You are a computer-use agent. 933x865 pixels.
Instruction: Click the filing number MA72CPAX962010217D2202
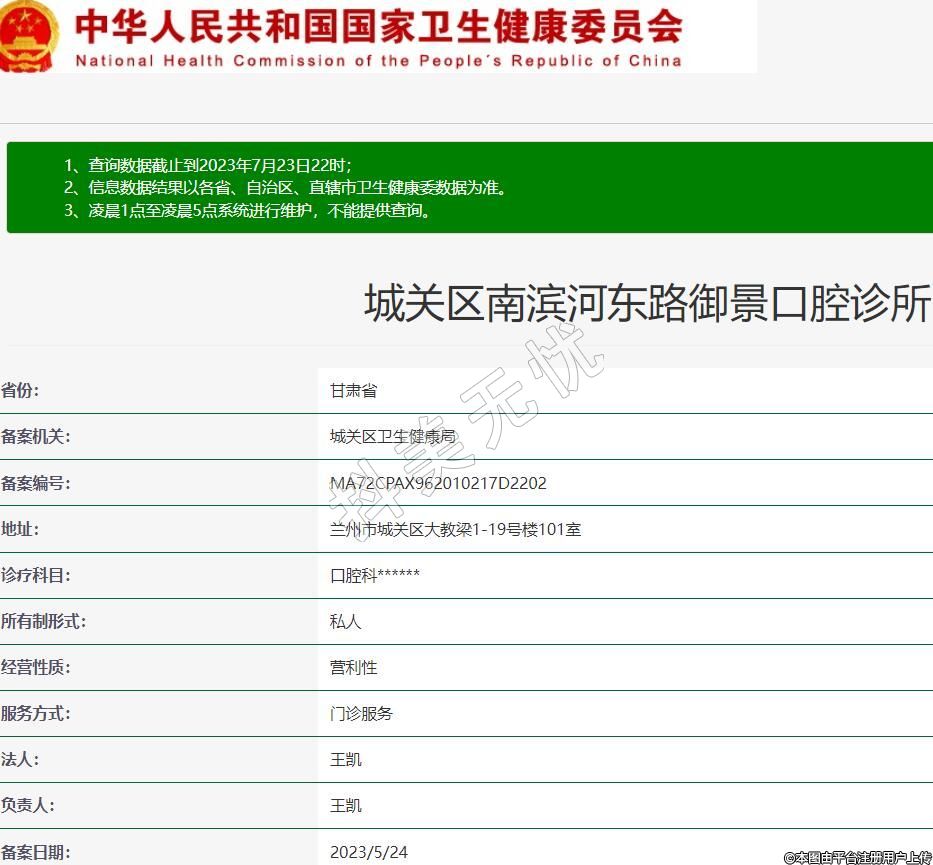point(438,483)
